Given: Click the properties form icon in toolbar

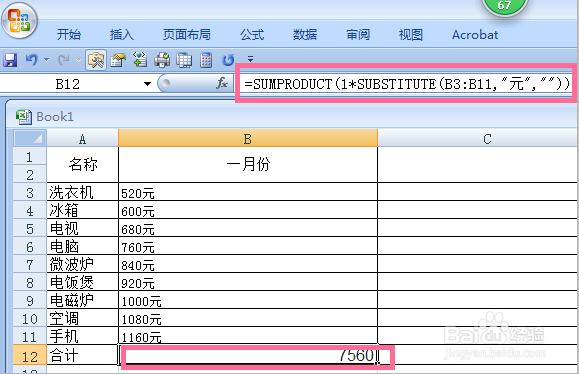Looking at the screenshot, I should tap(118, 60).
